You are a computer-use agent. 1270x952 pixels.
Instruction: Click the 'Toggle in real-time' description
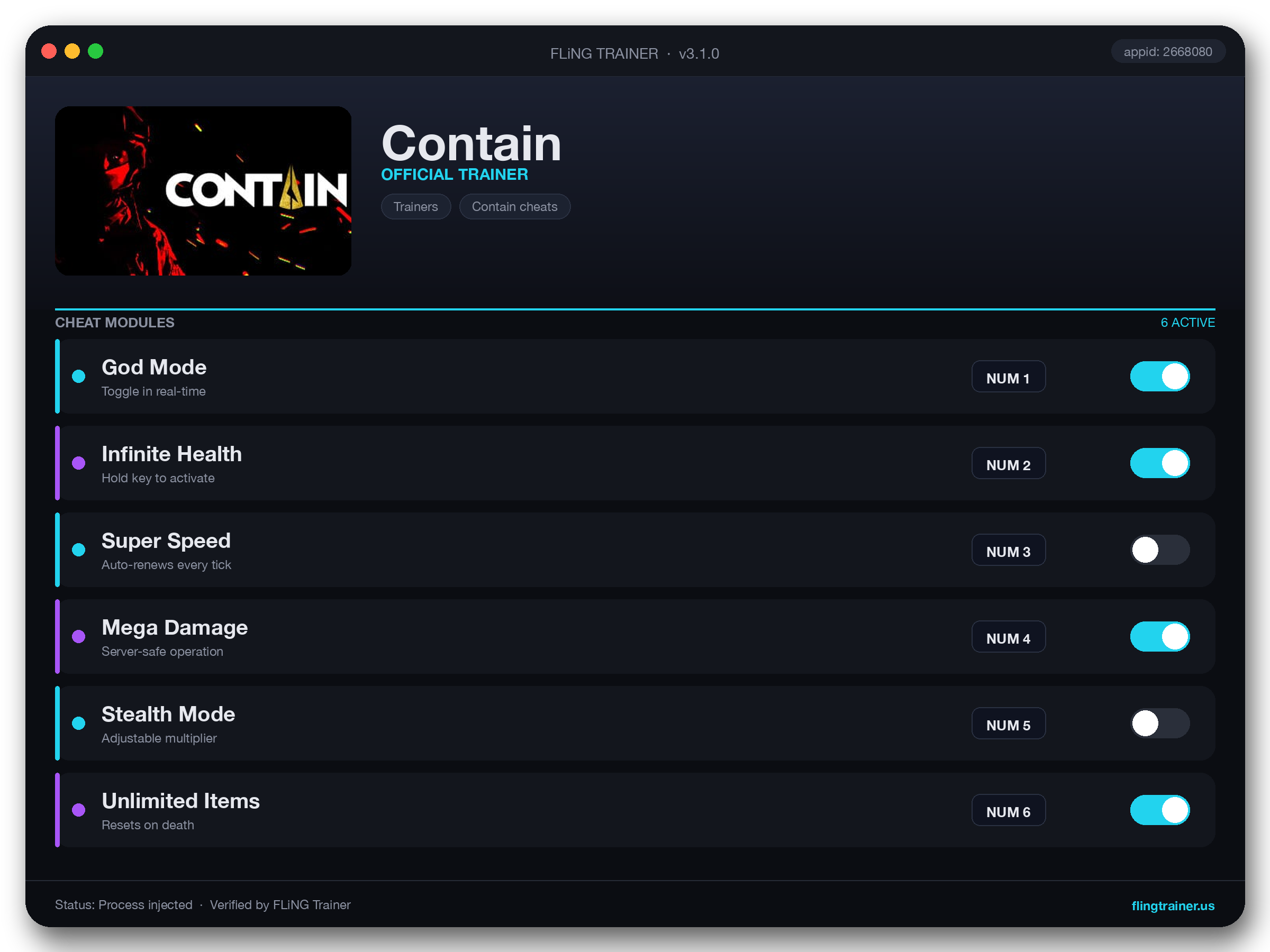153,391
